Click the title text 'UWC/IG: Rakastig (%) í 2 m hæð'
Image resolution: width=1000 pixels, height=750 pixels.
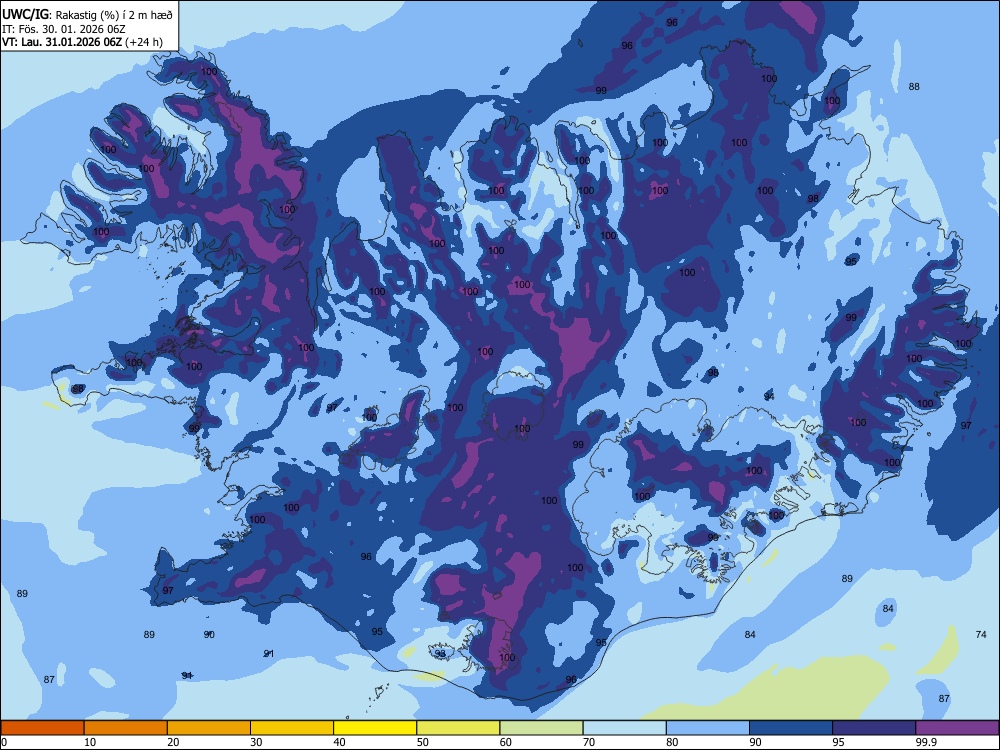(87, 15)
